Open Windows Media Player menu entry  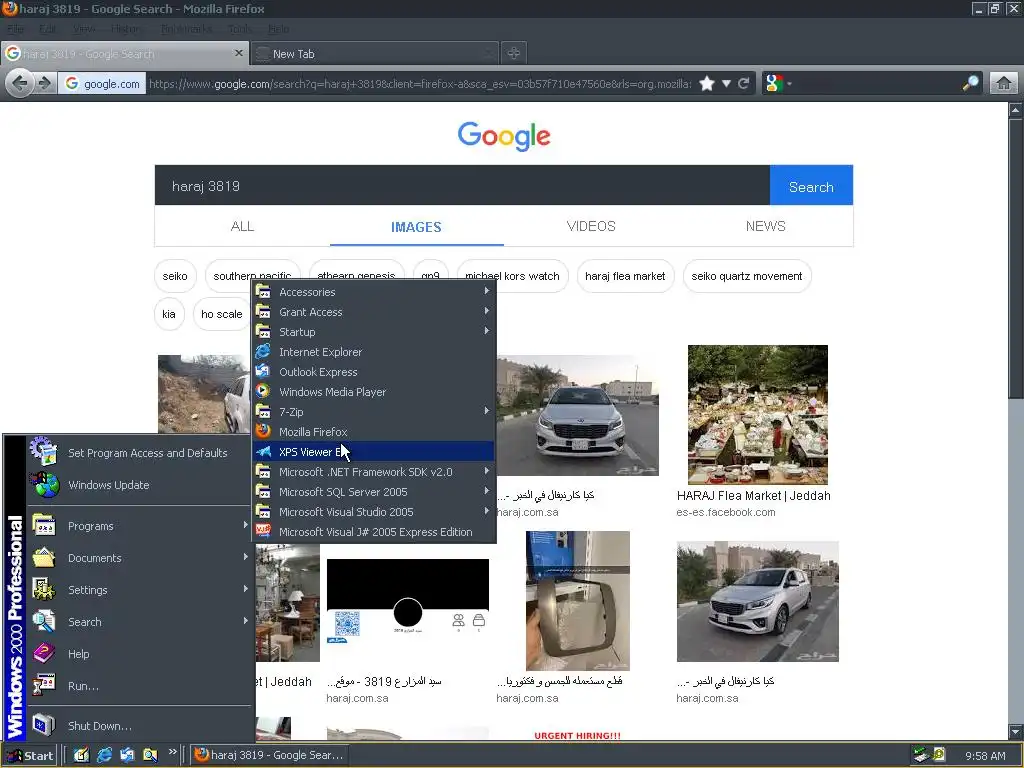(x=374, y=392)
